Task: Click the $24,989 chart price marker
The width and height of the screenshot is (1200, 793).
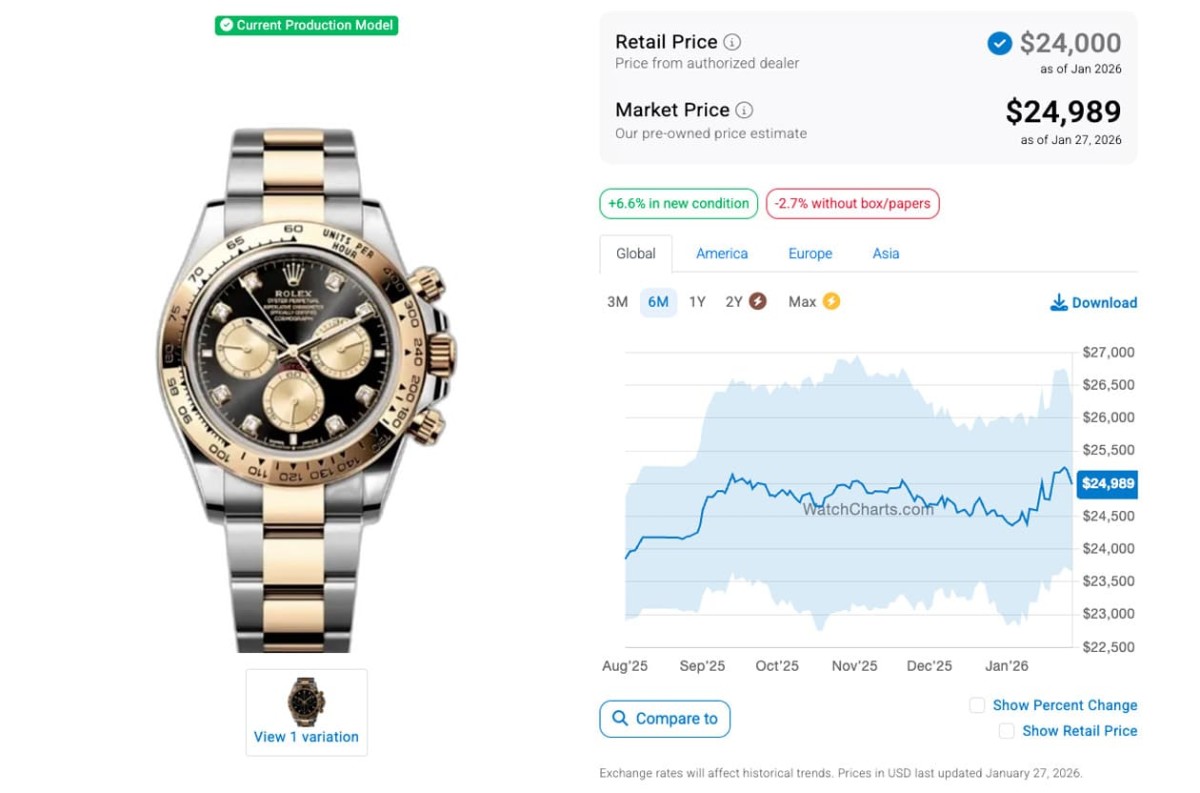Action: coord(1108,484)
